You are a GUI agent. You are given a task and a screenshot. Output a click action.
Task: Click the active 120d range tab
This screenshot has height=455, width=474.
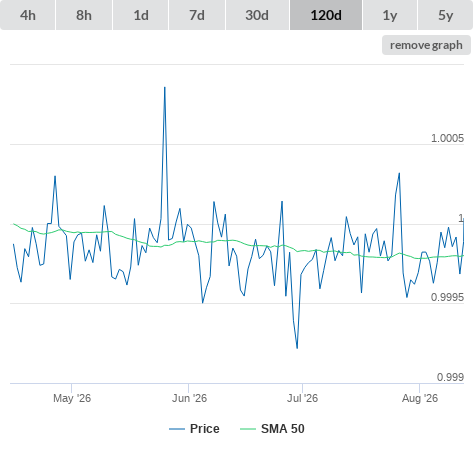326,15
